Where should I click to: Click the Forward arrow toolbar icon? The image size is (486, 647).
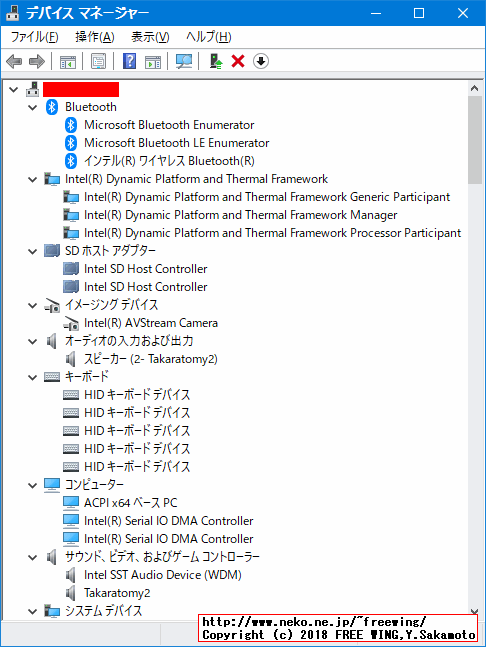tap(37, 61)
